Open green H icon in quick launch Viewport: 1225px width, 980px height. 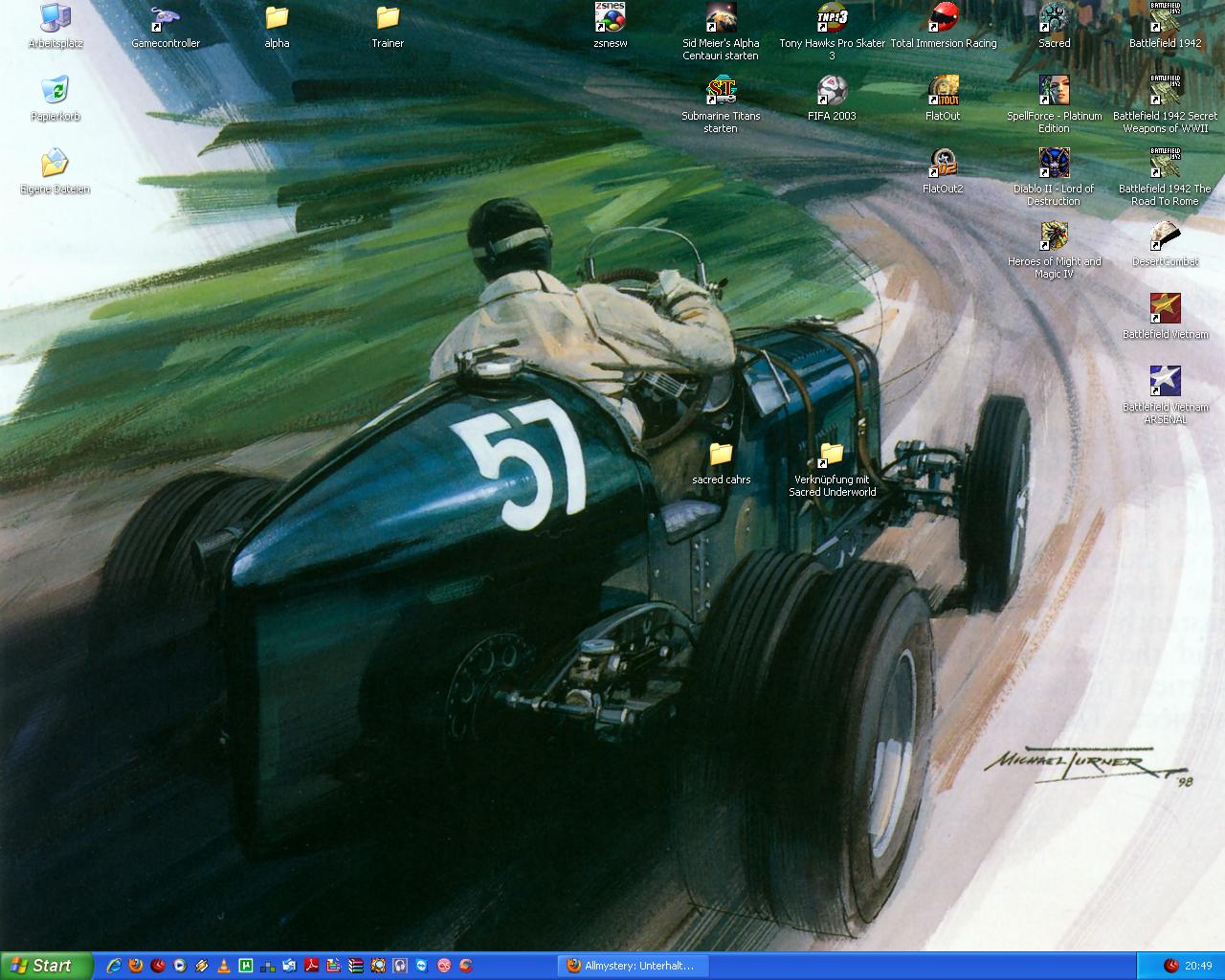[245, 966]
